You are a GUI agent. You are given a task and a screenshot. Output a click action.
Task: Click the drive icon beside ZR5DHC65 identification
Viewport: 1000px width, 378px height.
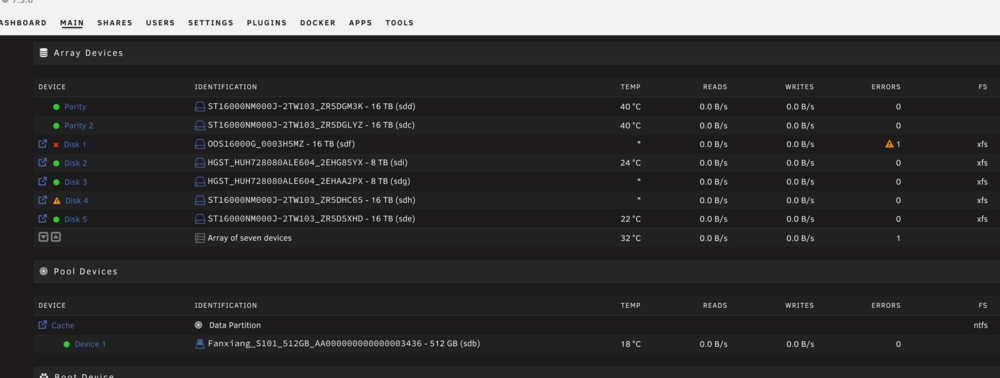pos(200,200)
